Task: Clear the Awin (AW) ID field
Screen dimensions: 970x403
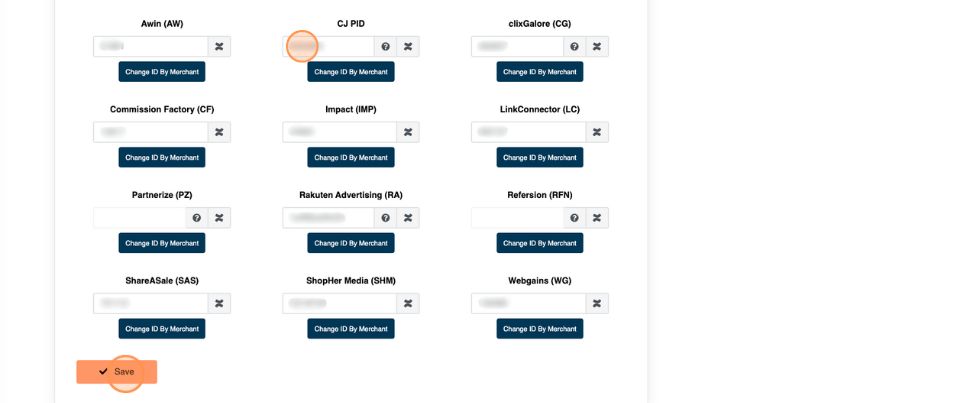Action: pyautogui.click(x=219, y=46)
